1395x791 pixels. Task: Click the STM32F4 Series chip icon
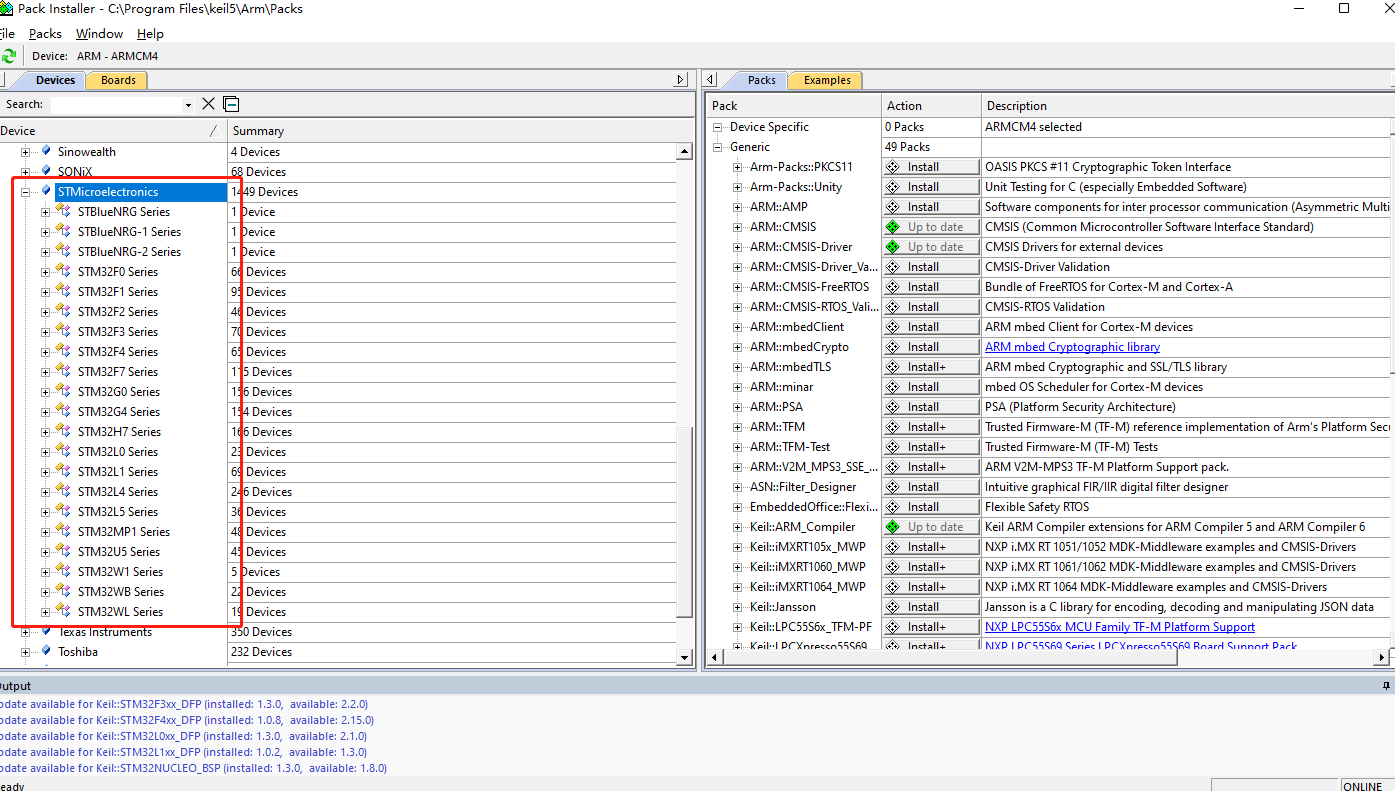tap(63, 351)
